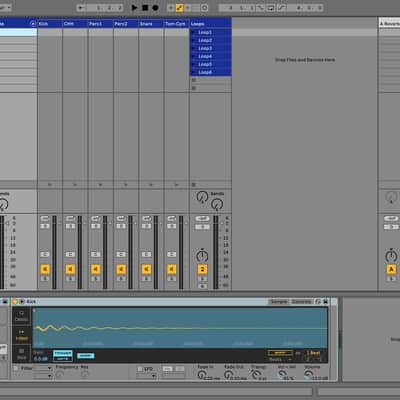Viewport: 400px width, 400px height.
Task: Enable the Simpler LFO checkbox
Action: (140, 369)
